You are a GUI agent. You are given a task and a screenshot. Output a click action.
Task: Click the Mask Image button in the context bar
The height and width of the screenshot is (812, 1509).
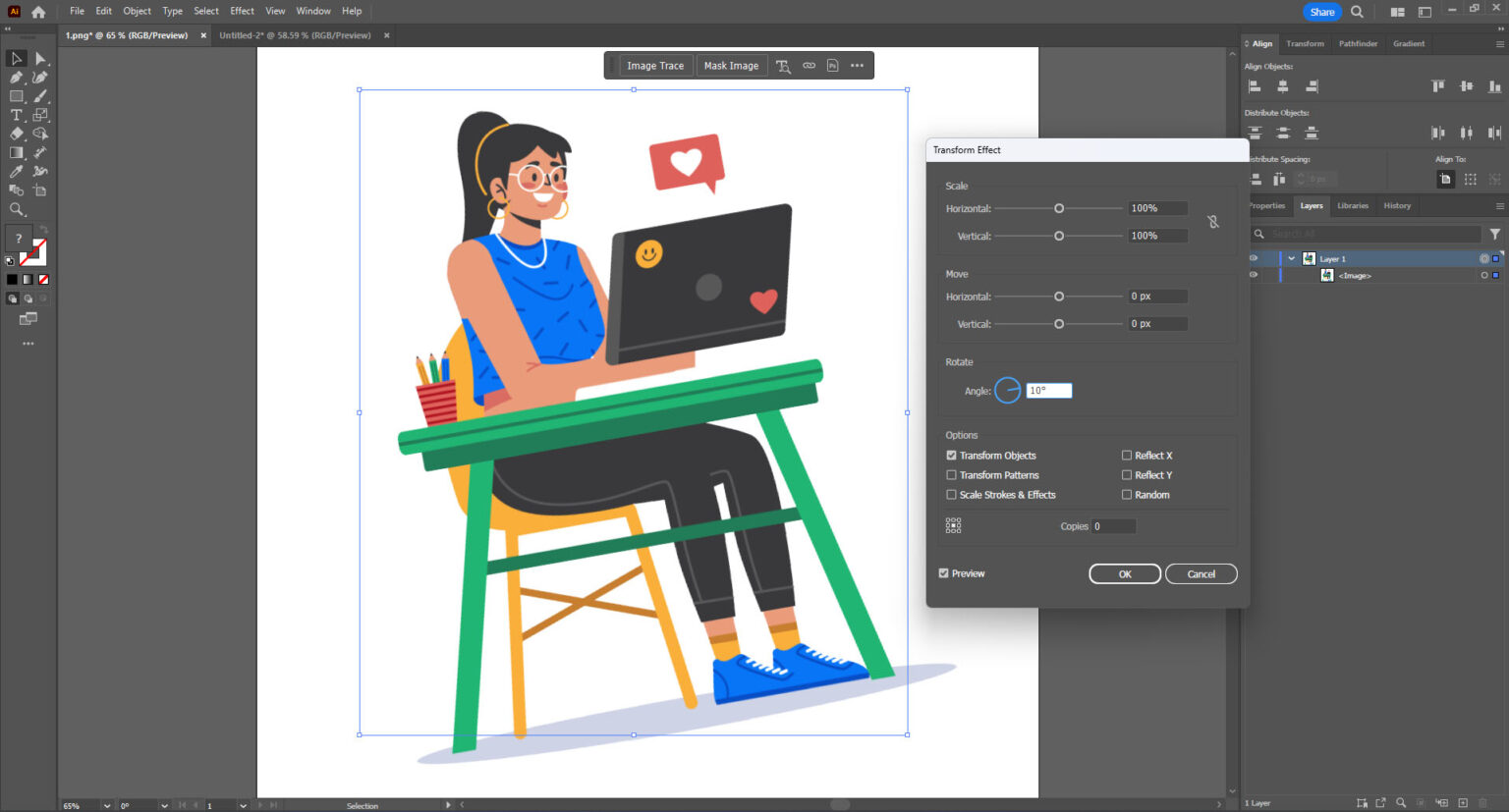(x=731, y=65)
